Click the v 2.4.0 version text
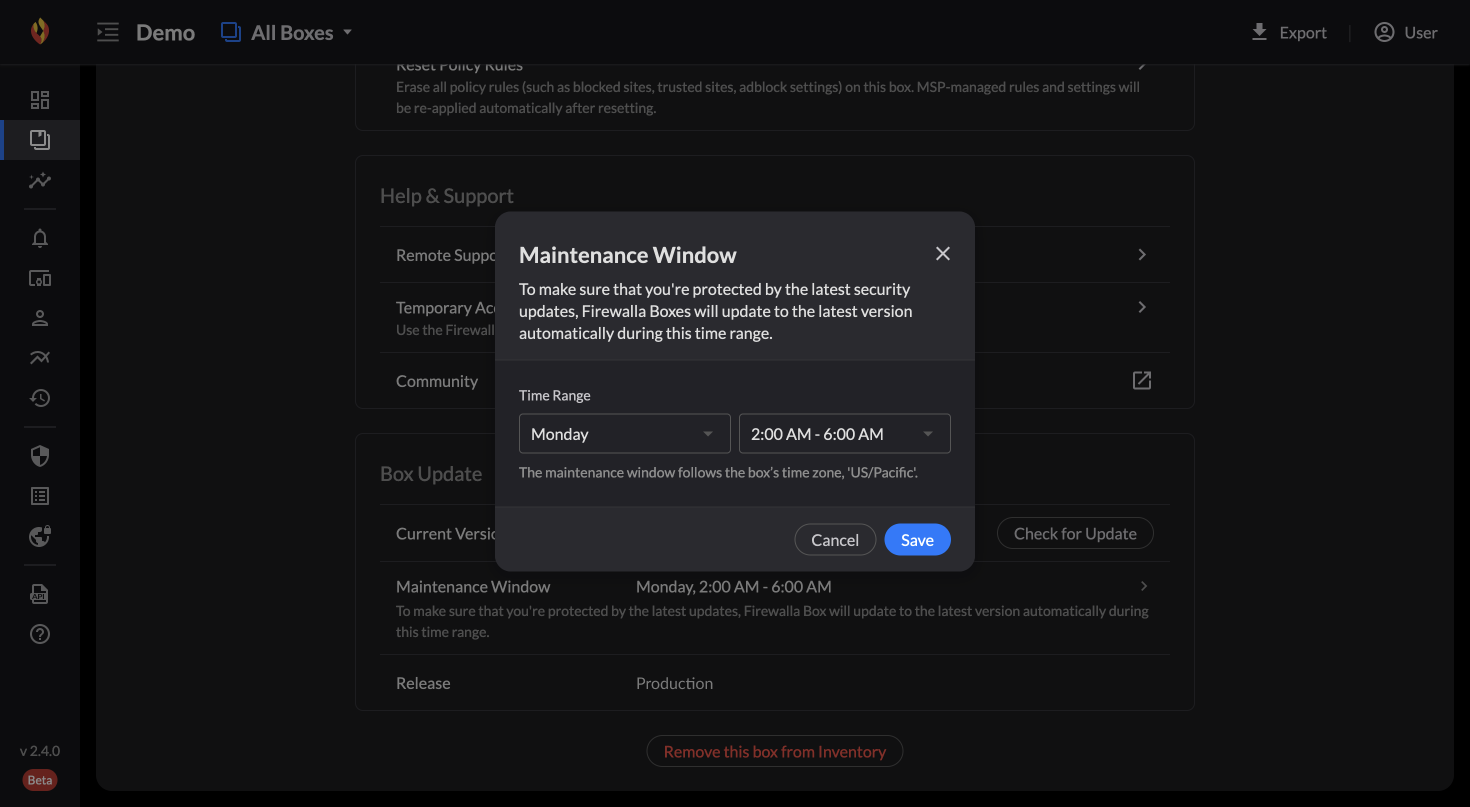The image size is (1470, 807). (x=40, y=750)
